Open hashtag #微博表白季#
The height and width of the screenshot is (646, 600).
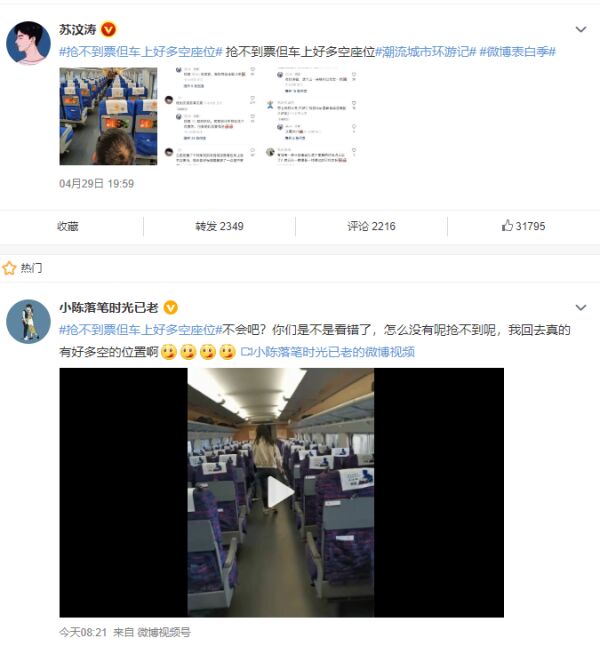(x=517, y=52)
